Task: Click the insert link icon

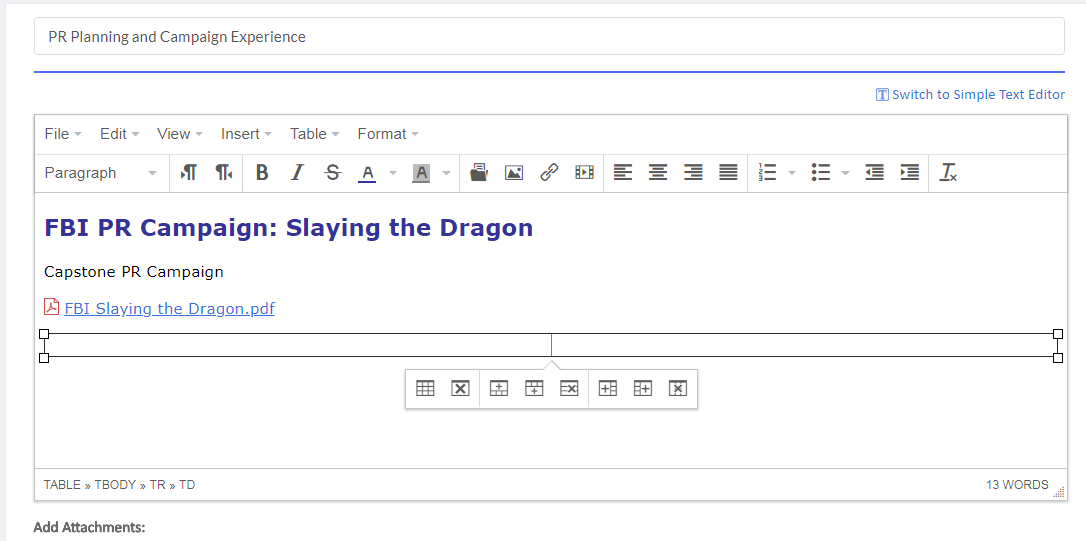Action: 549,172
